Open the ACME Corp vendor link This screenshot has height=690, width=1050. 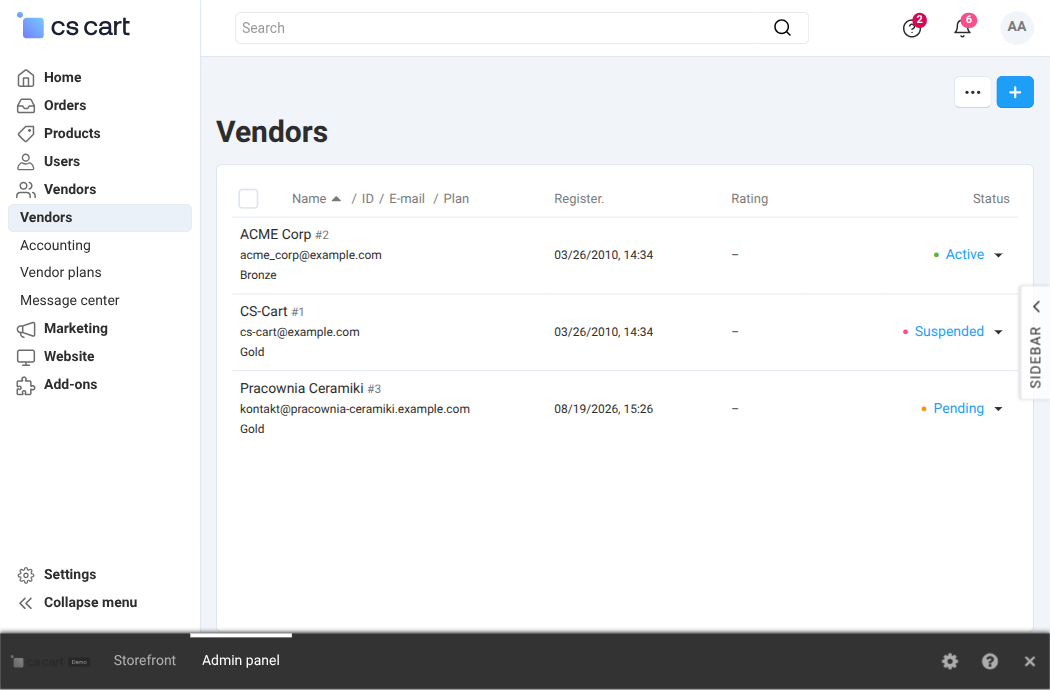pyautogui.click(x=275, y=234)
